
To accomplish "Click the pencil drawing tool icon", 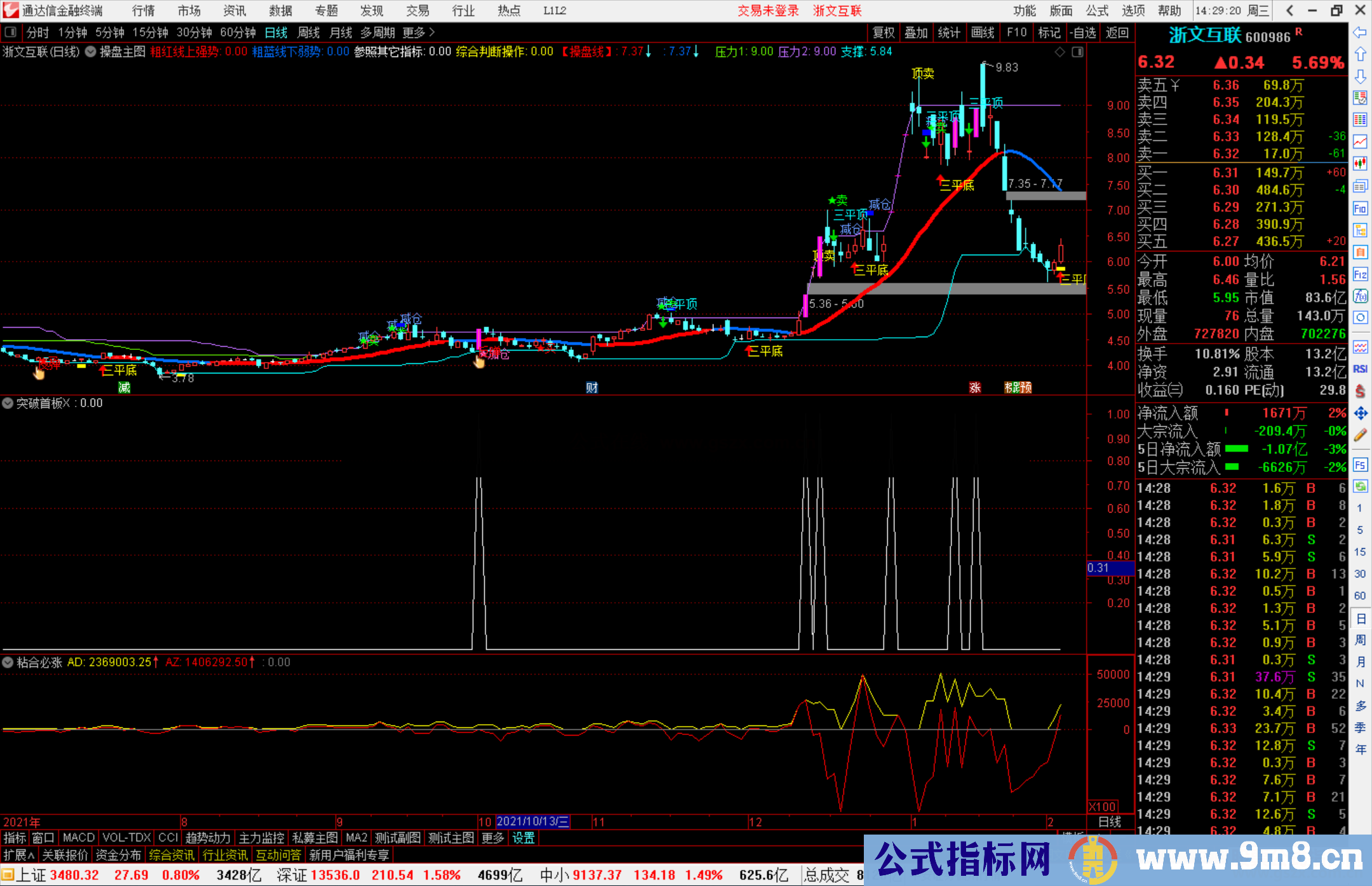I will [1360, 436].
